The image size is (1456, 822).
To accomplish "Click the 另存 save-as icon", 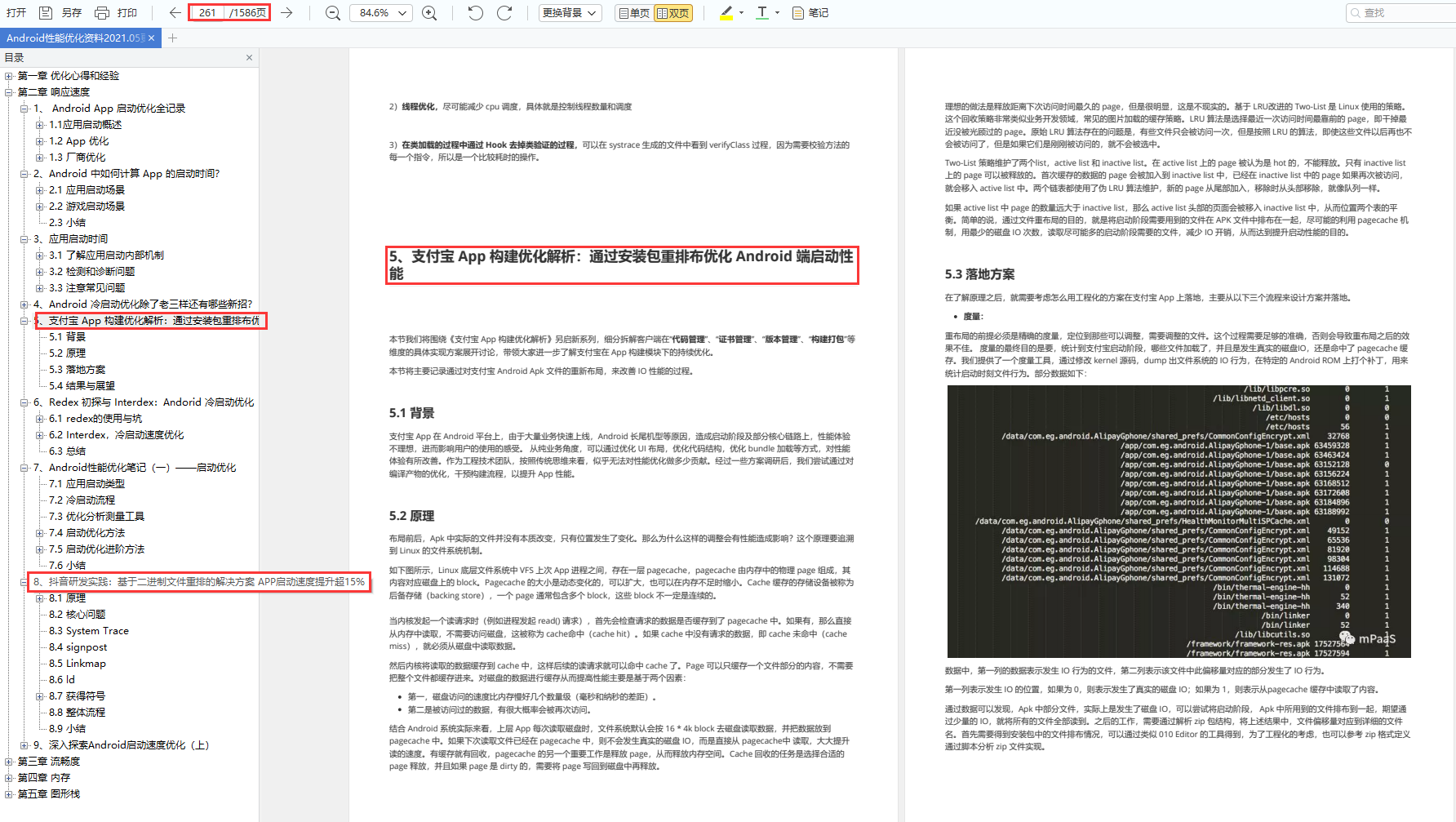I will (46, 13).
